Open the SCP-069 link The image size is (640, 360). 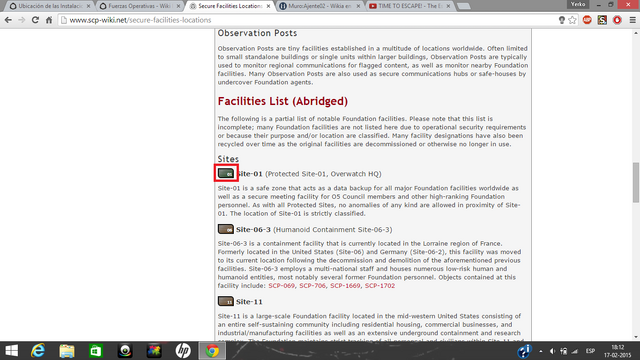pos(281,285)
